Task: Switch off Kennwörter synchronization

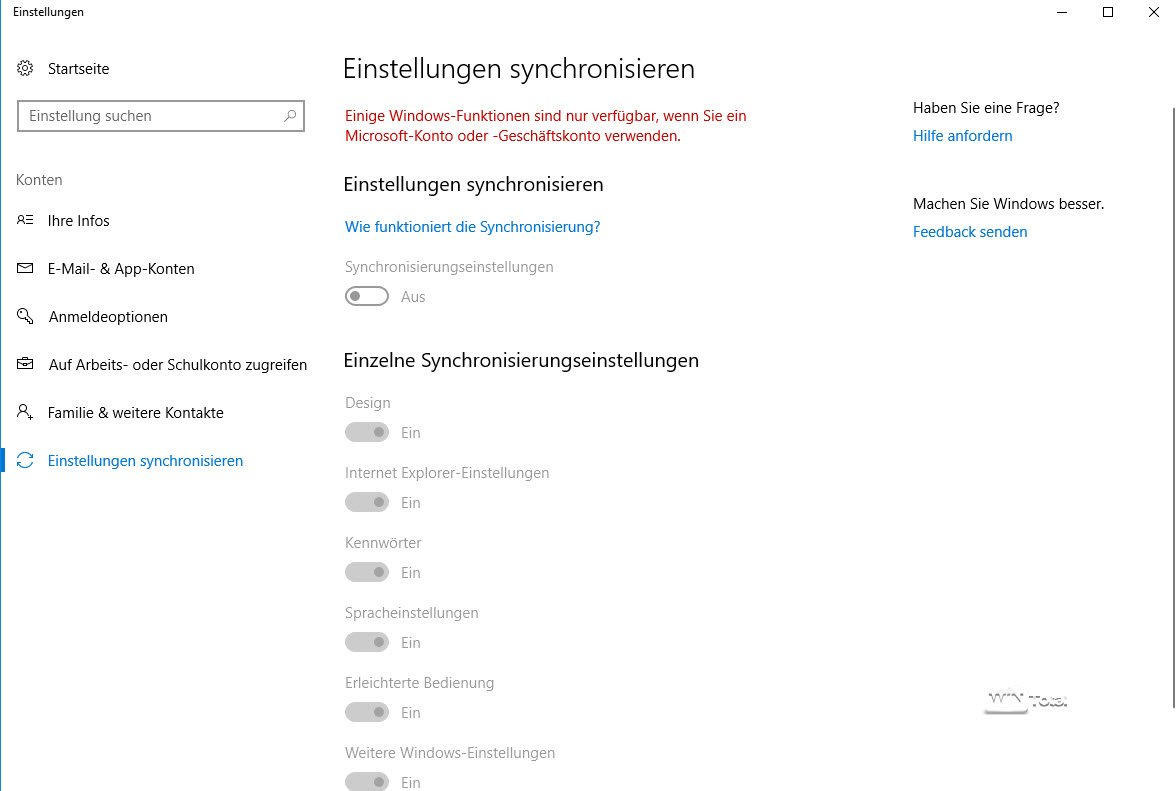Action: (367, 572)
